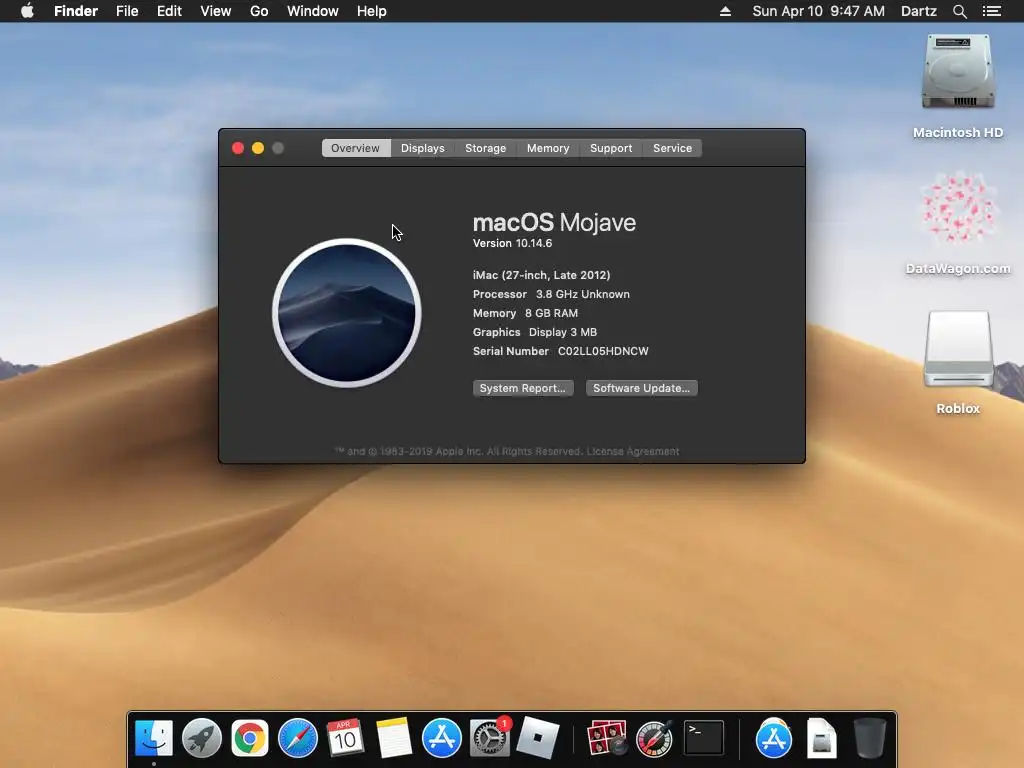Open Google Chrome from the Dock
This screenshot has width=1024, height=768.
(249, 738)
